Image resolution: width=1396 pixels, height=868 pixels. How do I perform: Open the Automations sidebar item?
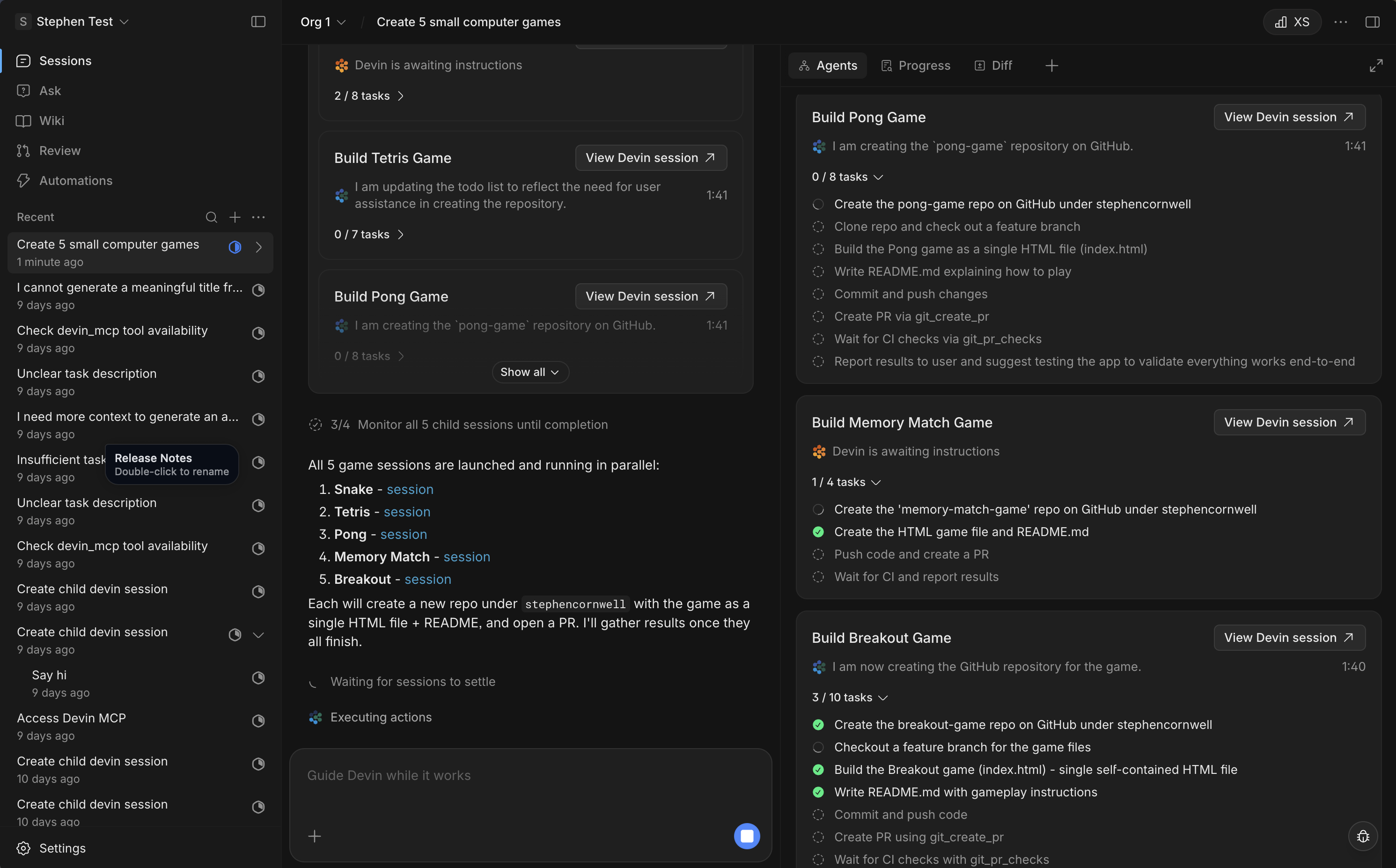tap(76, 180)
